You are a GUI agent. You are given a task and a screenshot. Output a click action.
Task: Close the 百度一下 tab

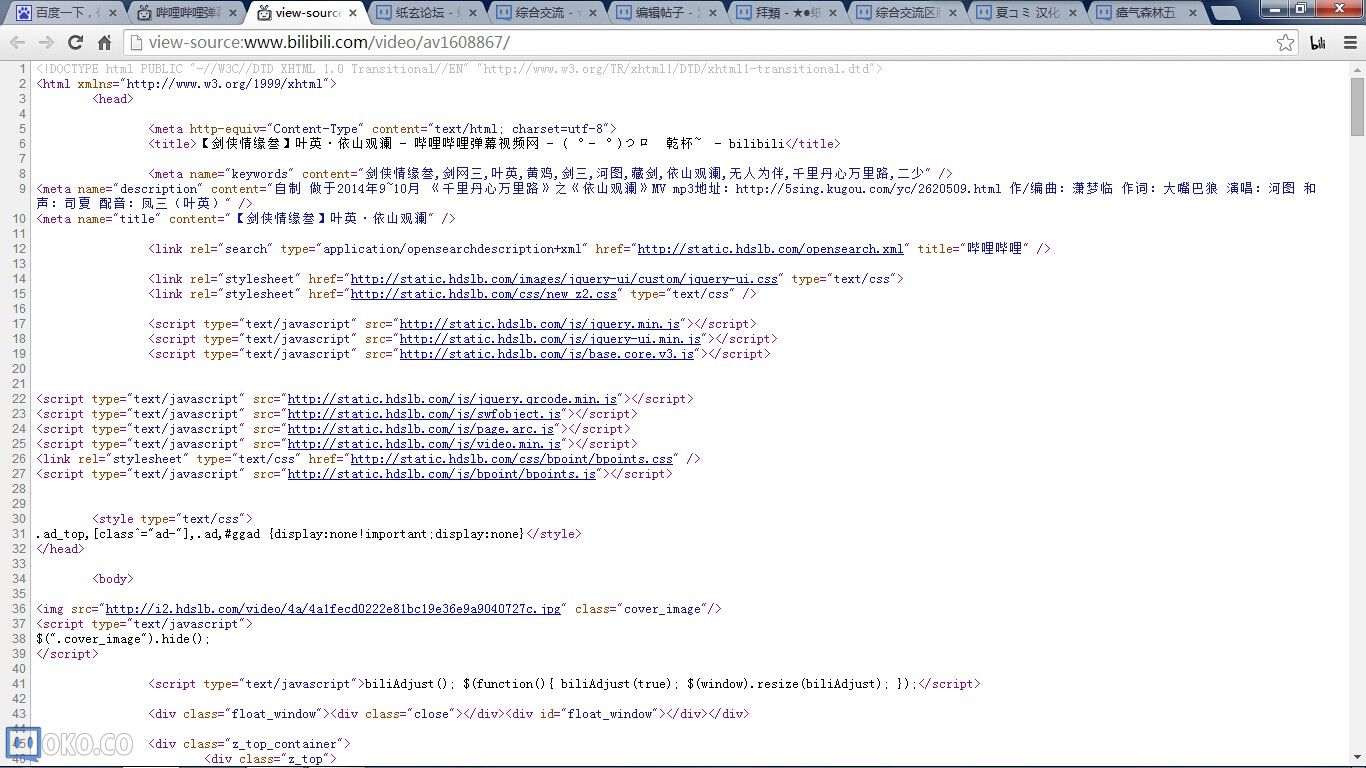[113, 14]
